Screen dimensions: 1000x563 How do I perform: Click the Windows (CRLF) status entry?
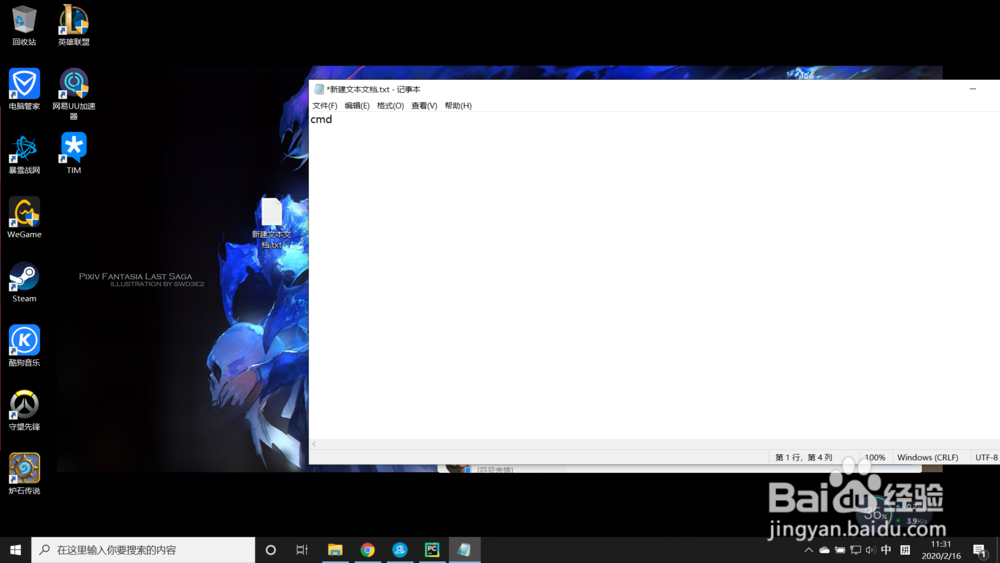(x=927, y=457)
